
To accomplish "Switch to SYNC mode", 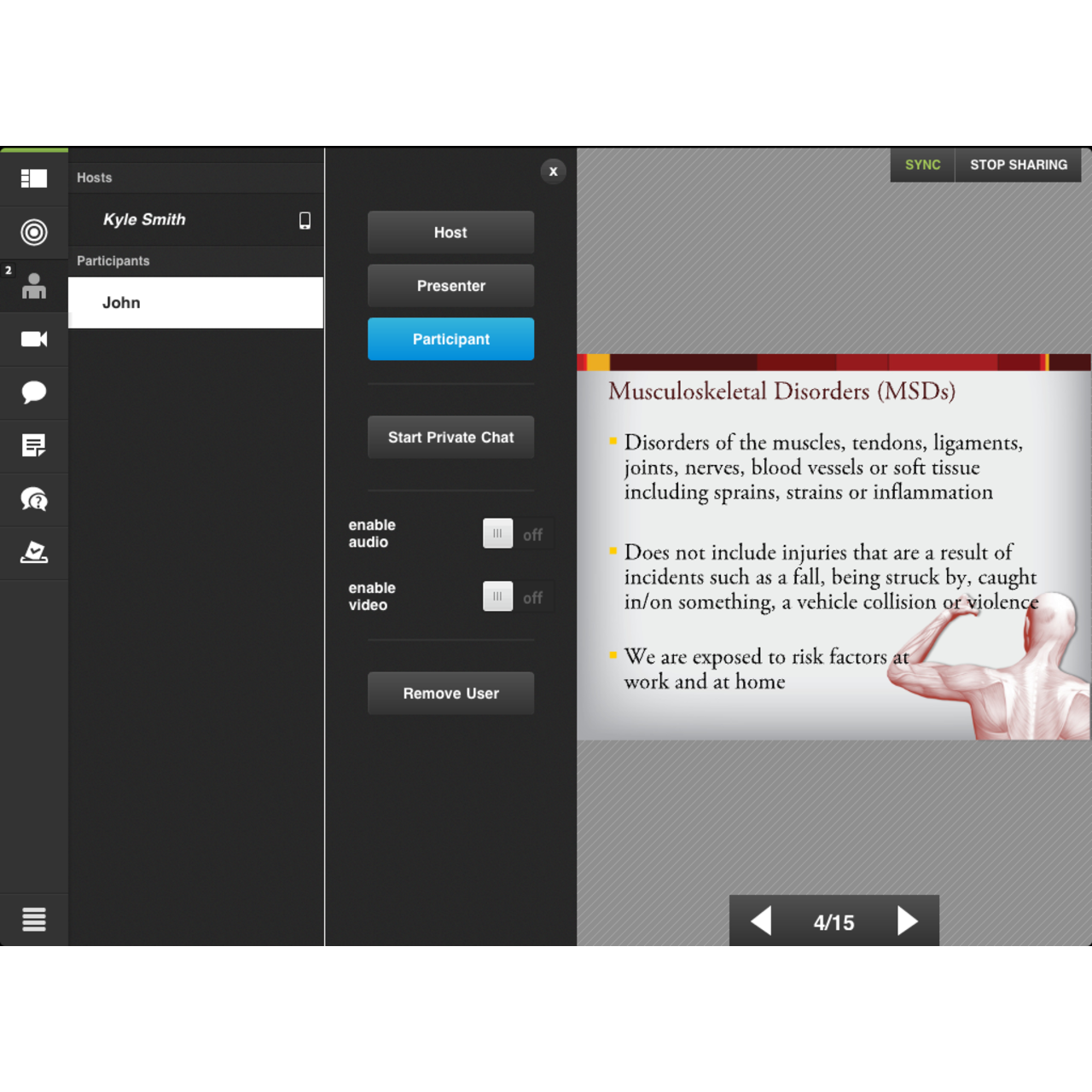I will (x=921, y=165).
